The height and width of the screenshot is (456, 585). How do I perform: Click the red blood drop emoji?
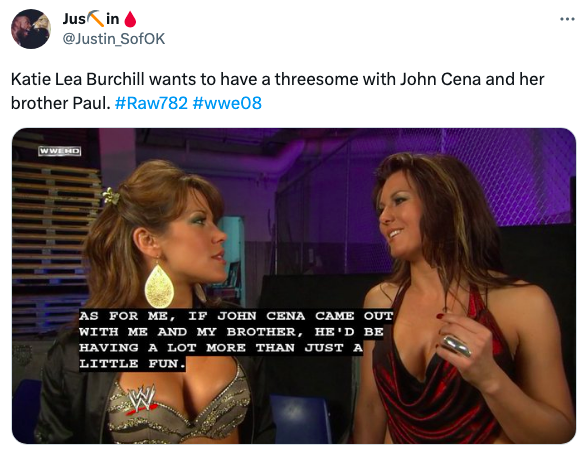130,19
